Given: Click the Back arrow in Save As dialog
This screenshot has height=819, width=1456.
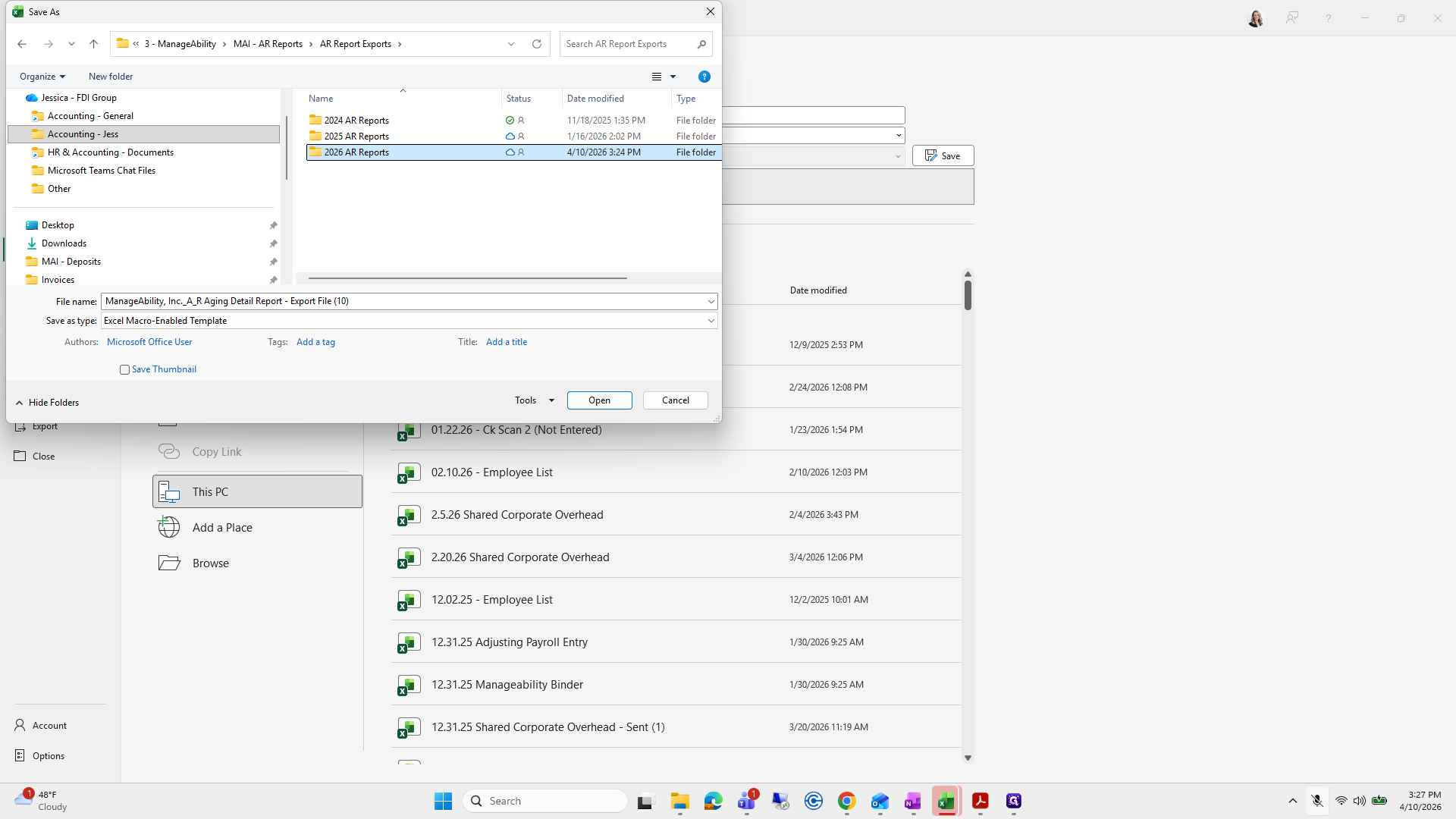Looking at the screenshot, I should click(x=22, y=44).
